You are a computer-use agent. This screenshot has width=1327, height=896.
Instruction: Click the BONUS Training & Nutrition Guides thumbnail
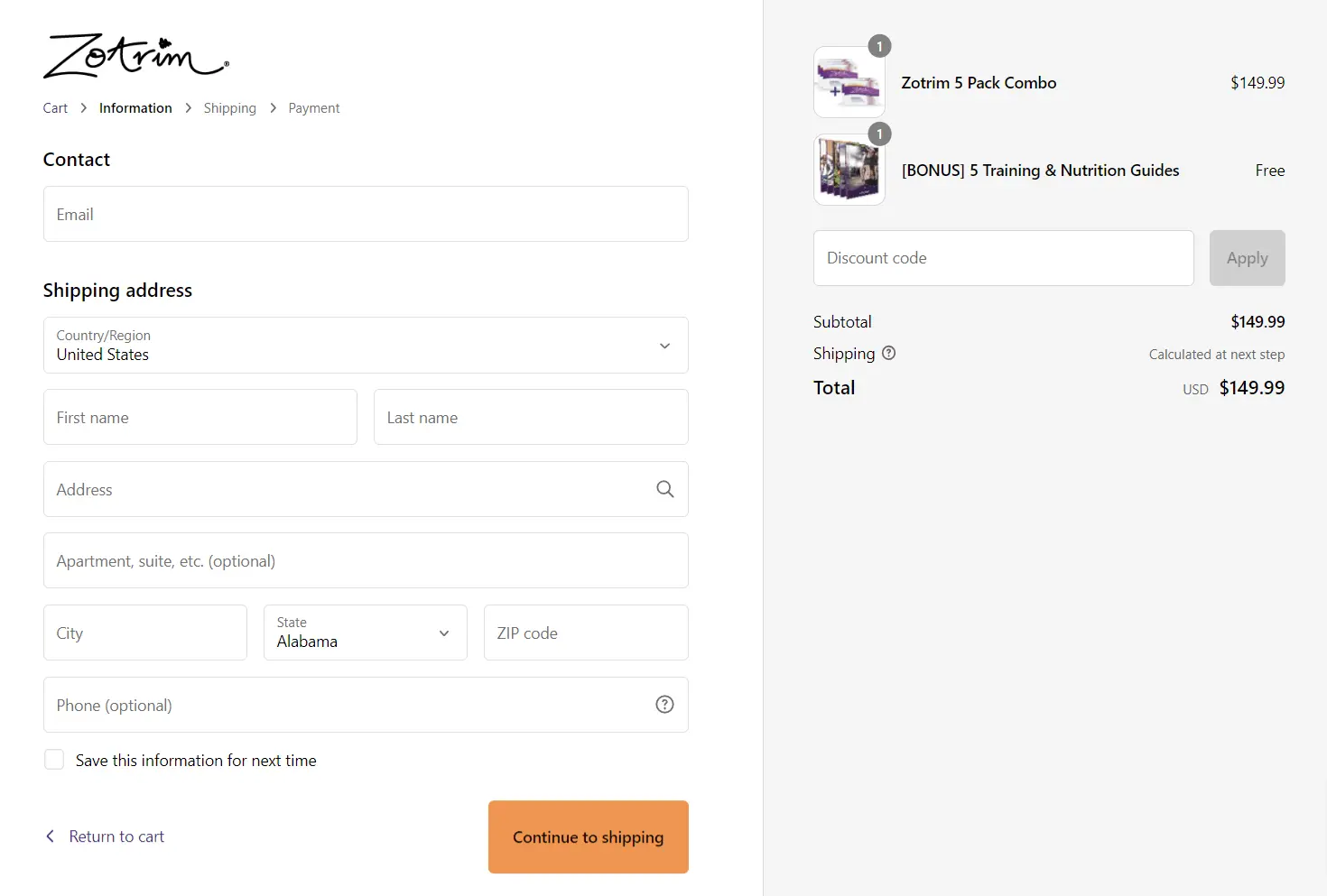click(849, 170)
